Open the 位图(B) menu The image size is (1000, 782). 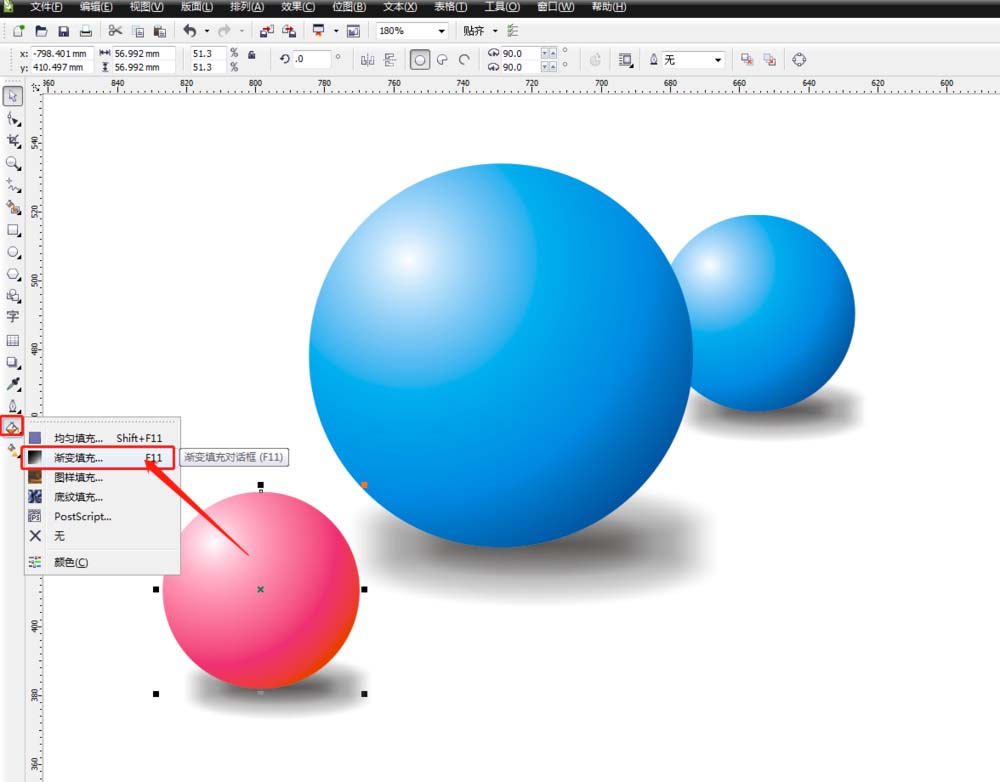click(x=349, y=7)
